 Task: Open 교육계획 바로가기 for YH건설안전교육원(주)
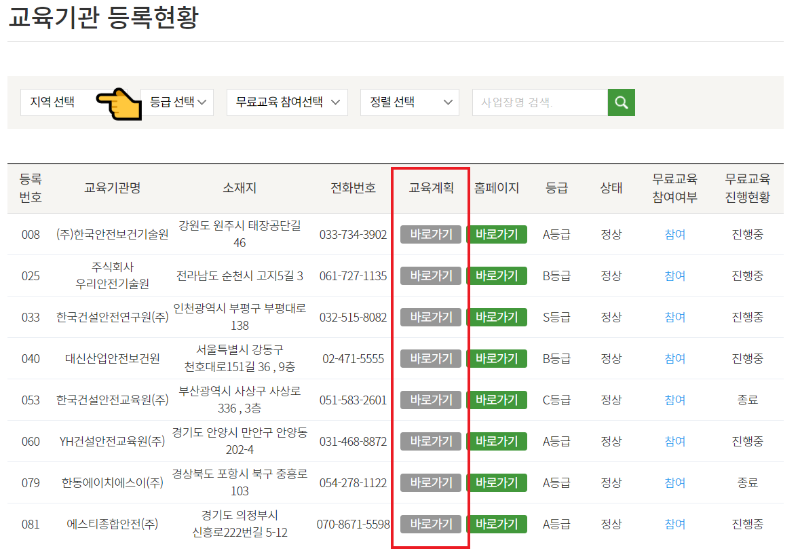click(431, 441)
